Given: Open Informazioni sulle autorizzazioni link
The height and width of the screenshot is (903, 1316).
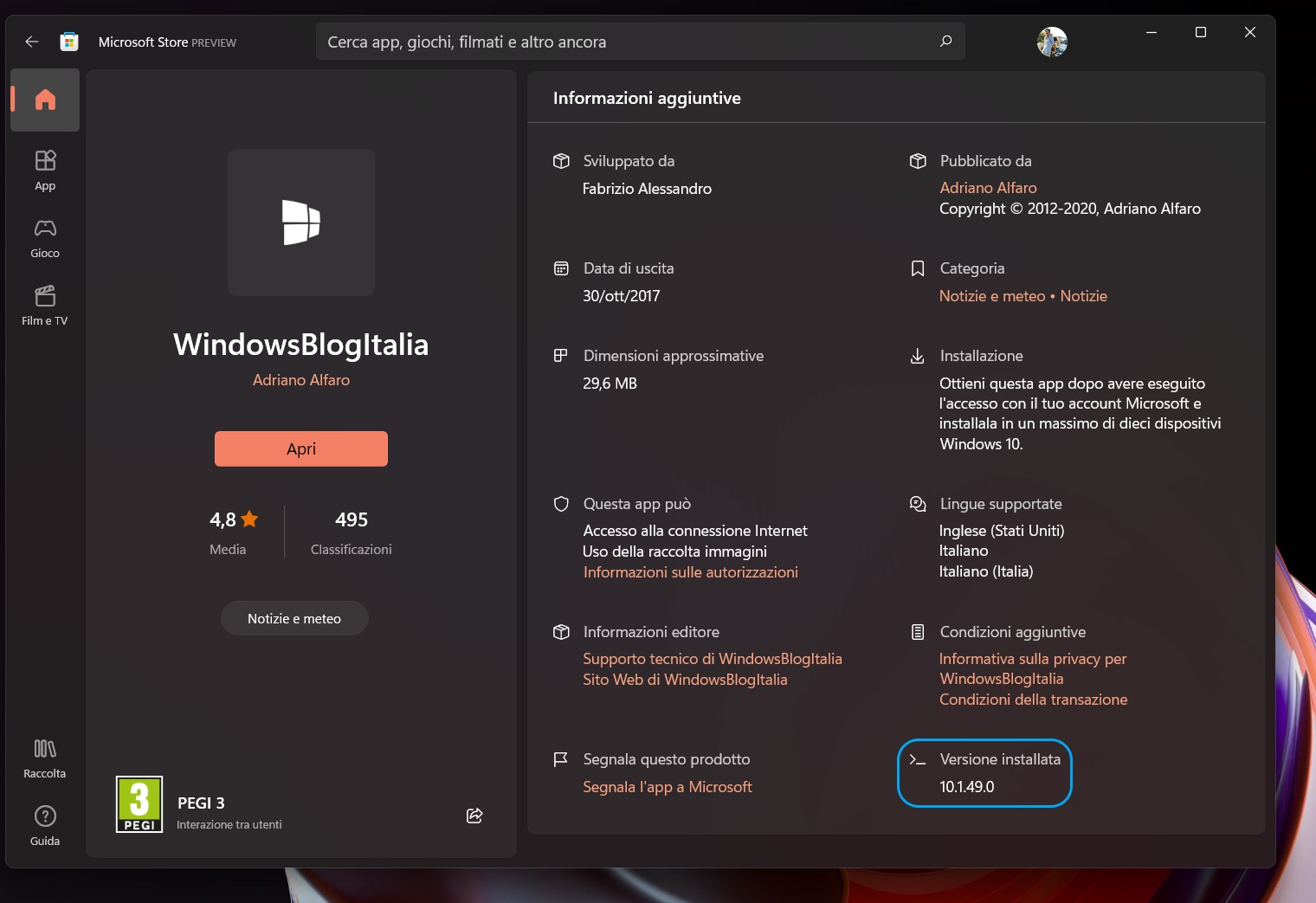Looking at the screenshot, I should [x=691, y=572].
